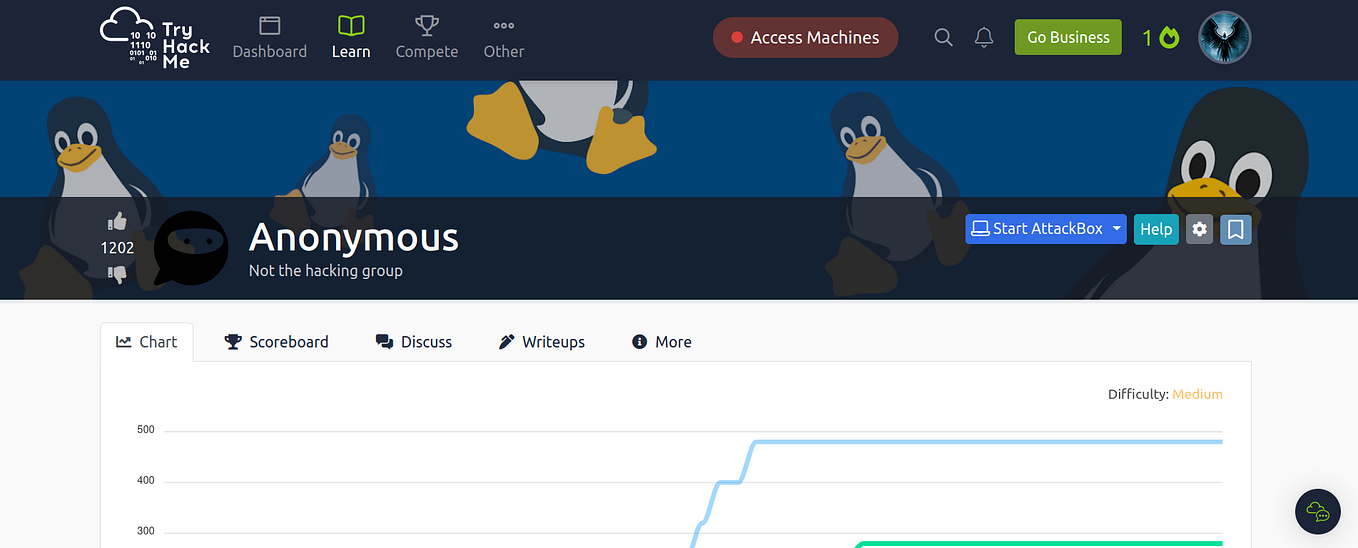Bookmark the Anonymous room
The image size is (1358, 548).
(1236, 229)
